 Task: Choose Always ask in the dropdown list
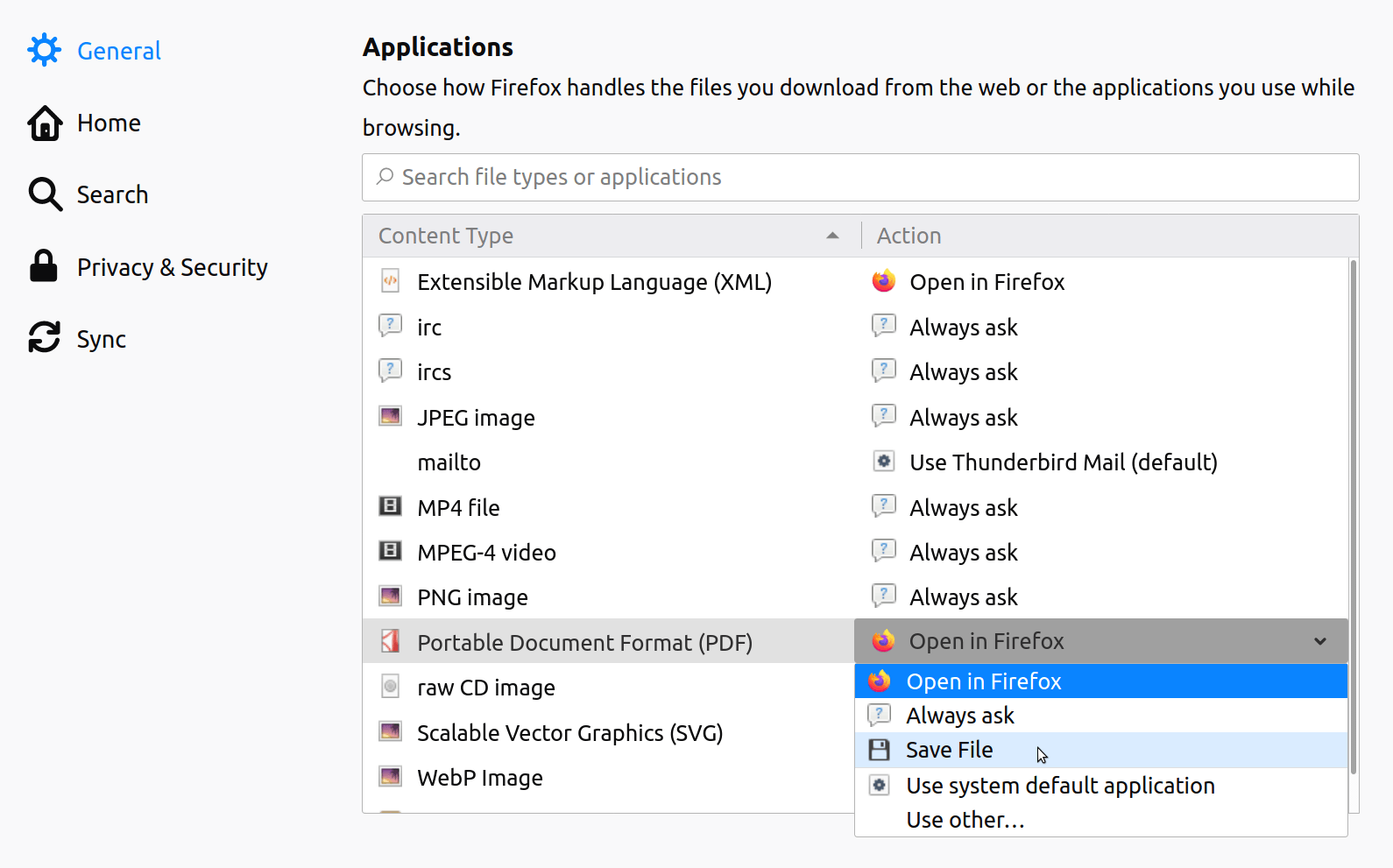(x=960, y=716)
